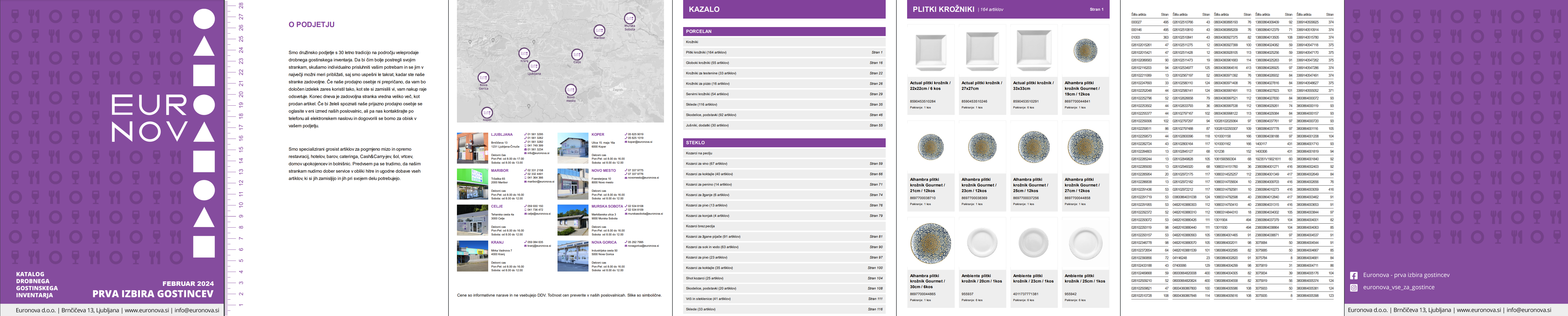Open 'Kozarci za penino (14 artiklov)' entry
This screenshot has height=316, width=1568.
click(784, 184)
